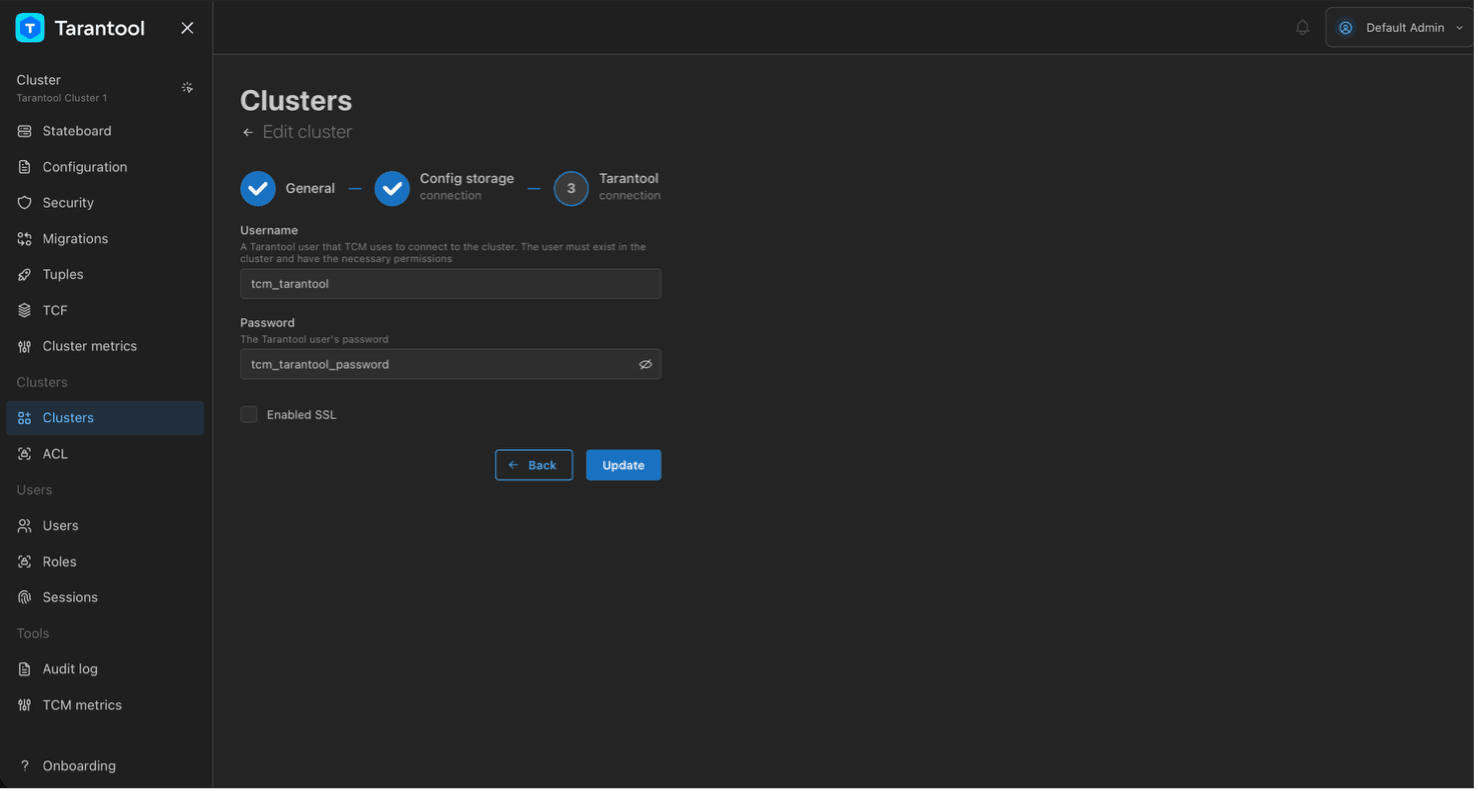The width and height of the screenshot is (1478, 791).
Task: Click the Configuration document icon
Action: click(x=25, y=168)
